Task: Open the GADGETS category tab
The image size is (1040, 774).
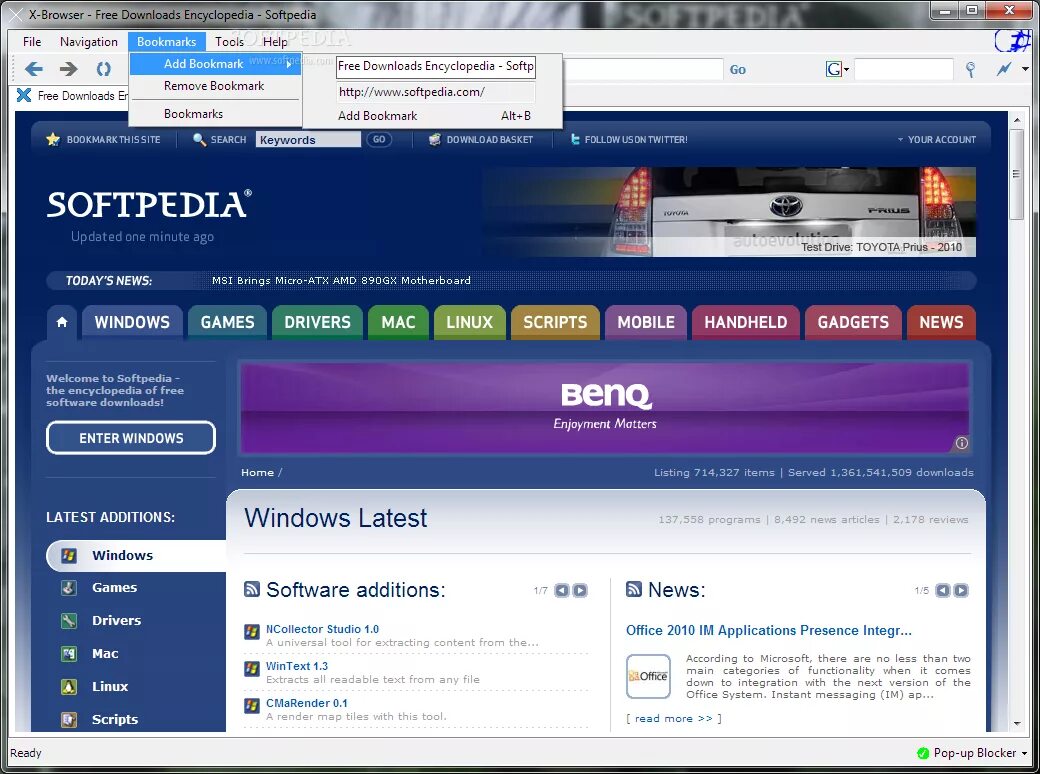Action: pos(853,322)
